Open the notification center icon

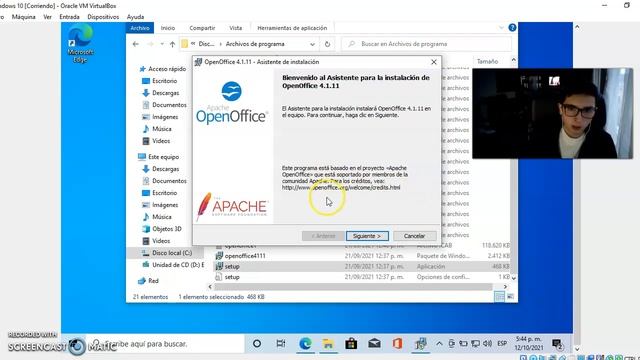pos(558,344)
